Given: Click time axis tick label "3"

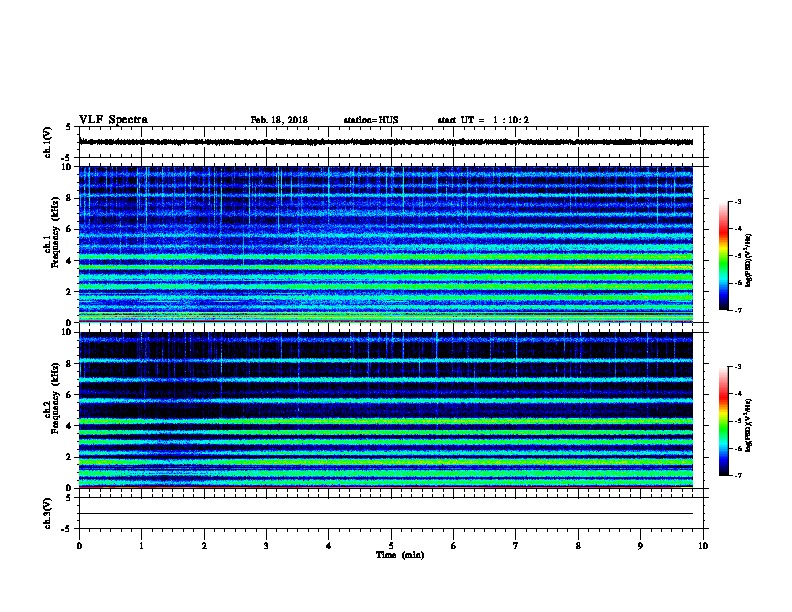Looking at the screenshot, I should [x=266, y=546].
